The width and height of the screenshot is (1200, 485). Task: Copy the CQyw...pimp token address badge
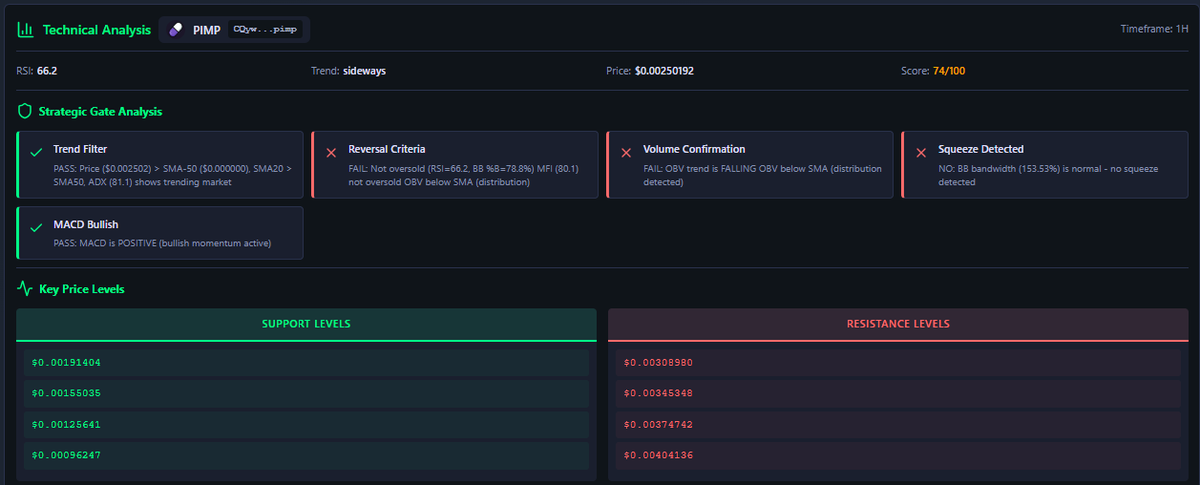pos(265,30)
